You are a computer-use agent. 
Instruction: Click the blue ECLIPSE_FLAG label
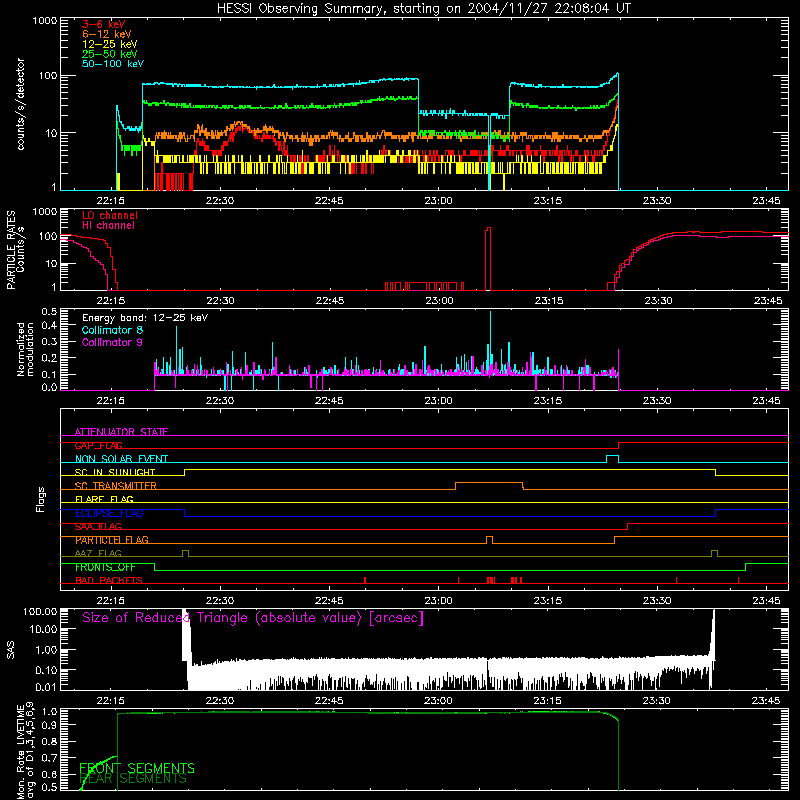pos(109,513)
